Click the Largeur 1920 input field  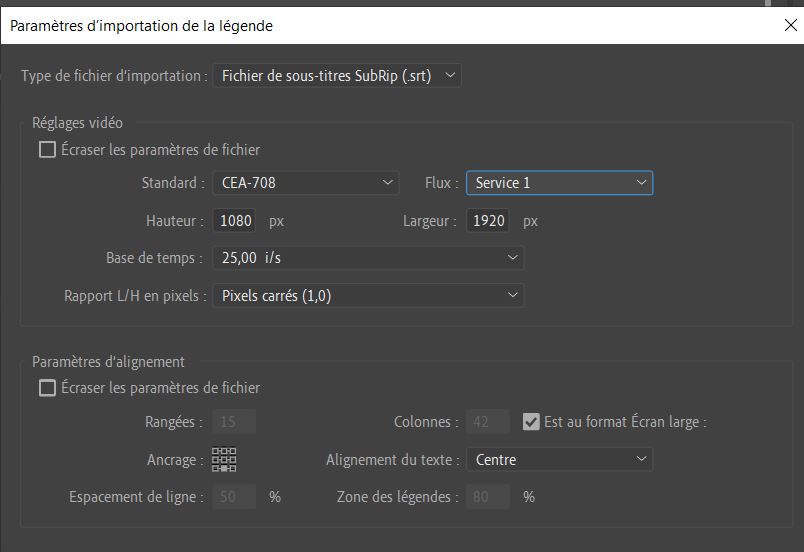[488, 220]
